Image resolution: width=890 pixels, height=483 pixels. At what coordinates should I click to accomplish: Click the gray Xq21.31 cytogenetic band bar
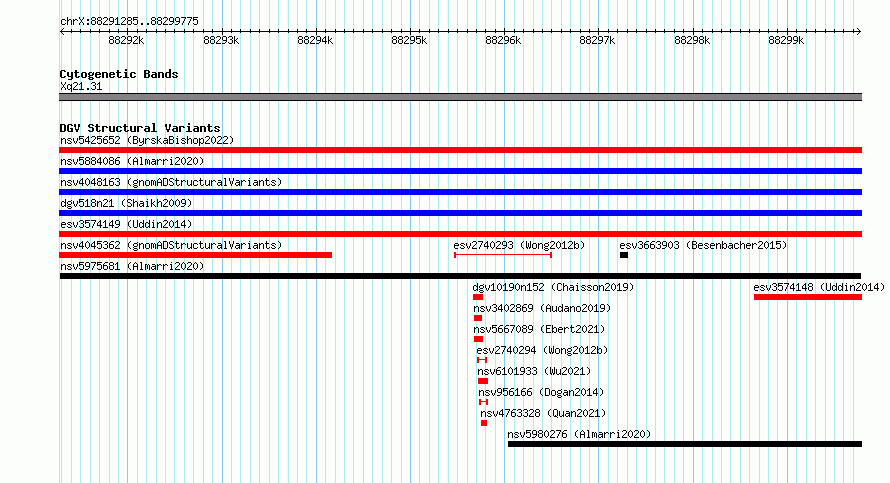[460, 97]
